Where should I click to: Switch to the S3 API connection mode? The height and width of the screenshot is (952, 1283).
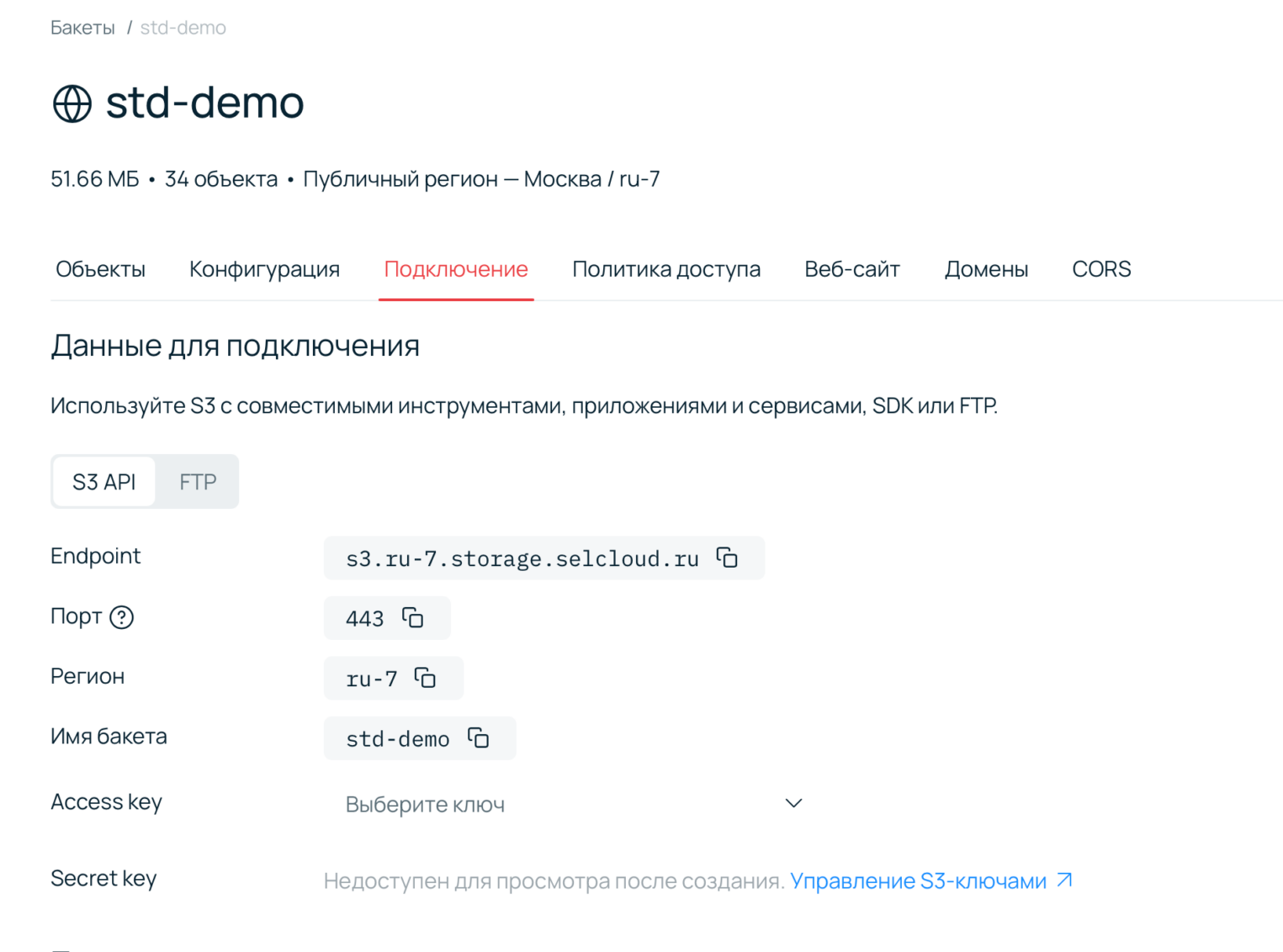coord(104,482)
